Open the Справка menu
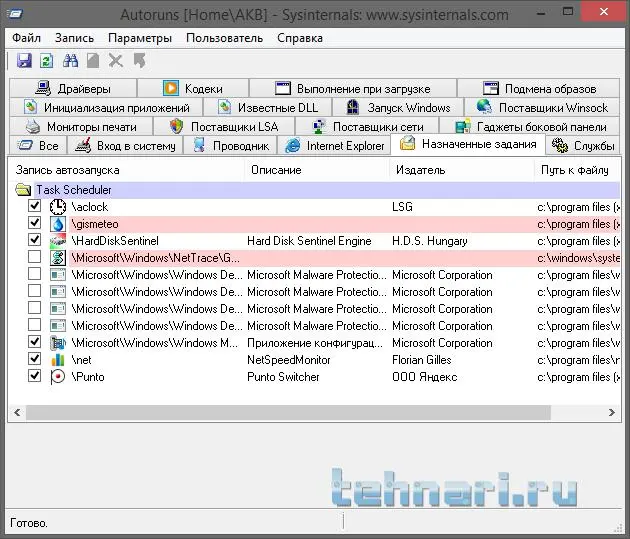 point(300,38)
